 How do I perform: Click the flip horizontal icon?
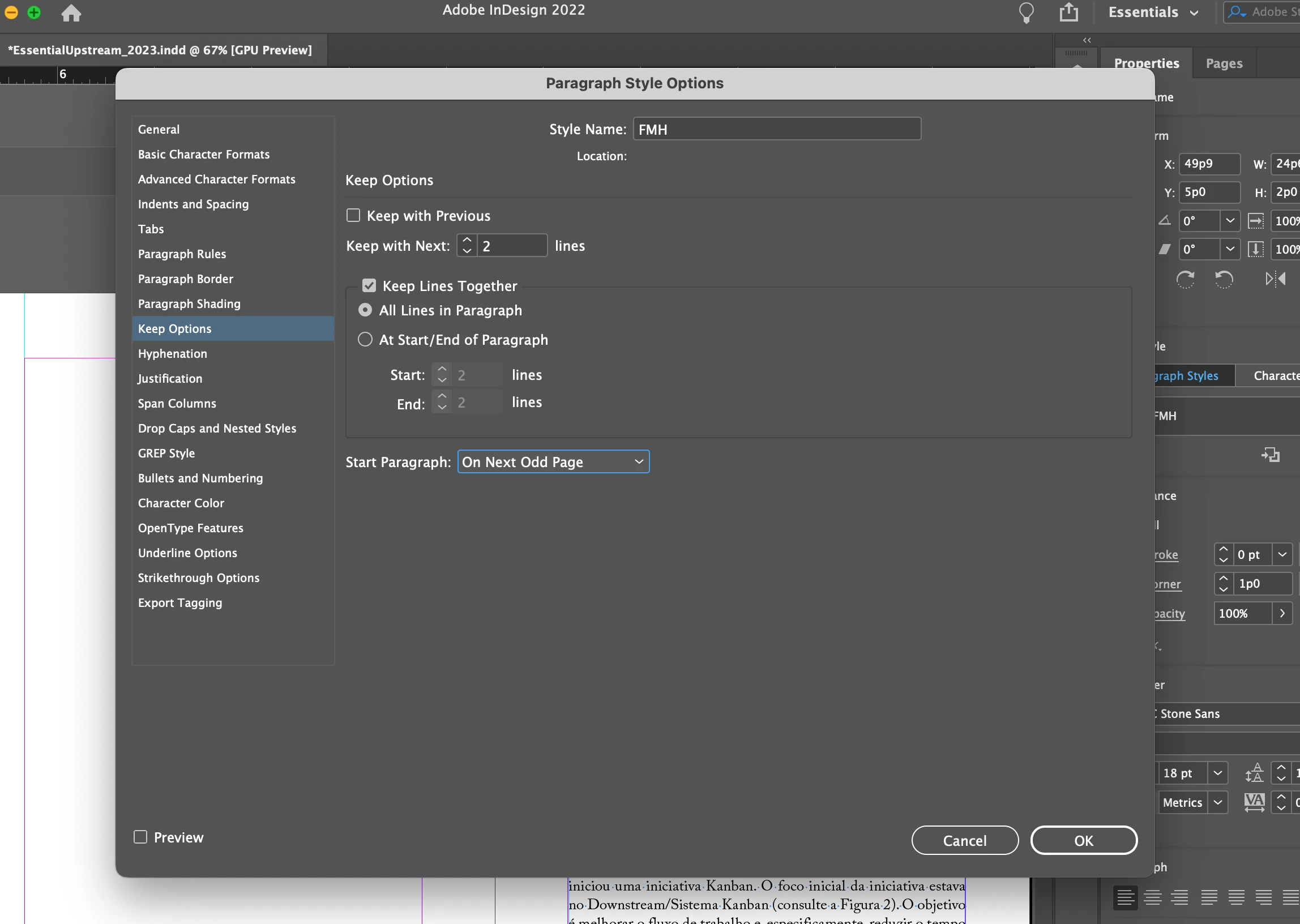coord(1275,279)
